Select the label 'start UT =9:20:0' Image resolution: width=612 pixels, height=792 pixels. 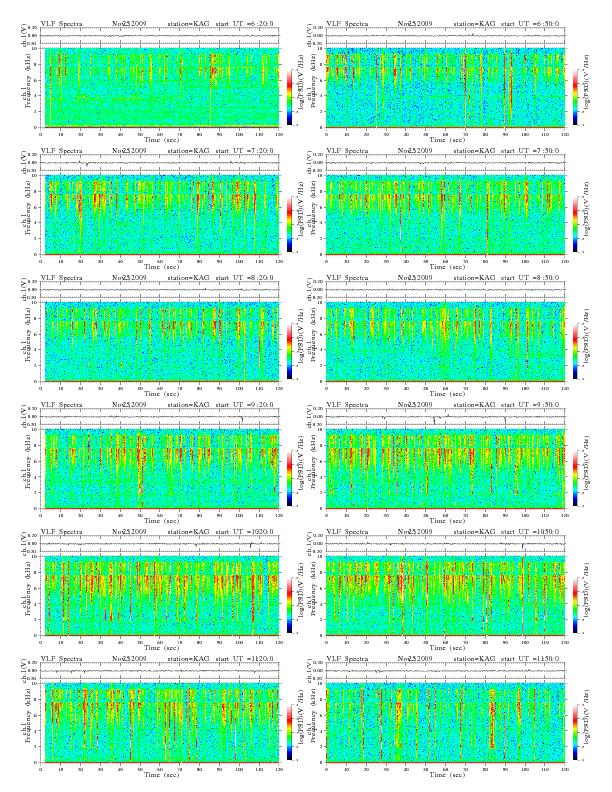coord(245,405)
